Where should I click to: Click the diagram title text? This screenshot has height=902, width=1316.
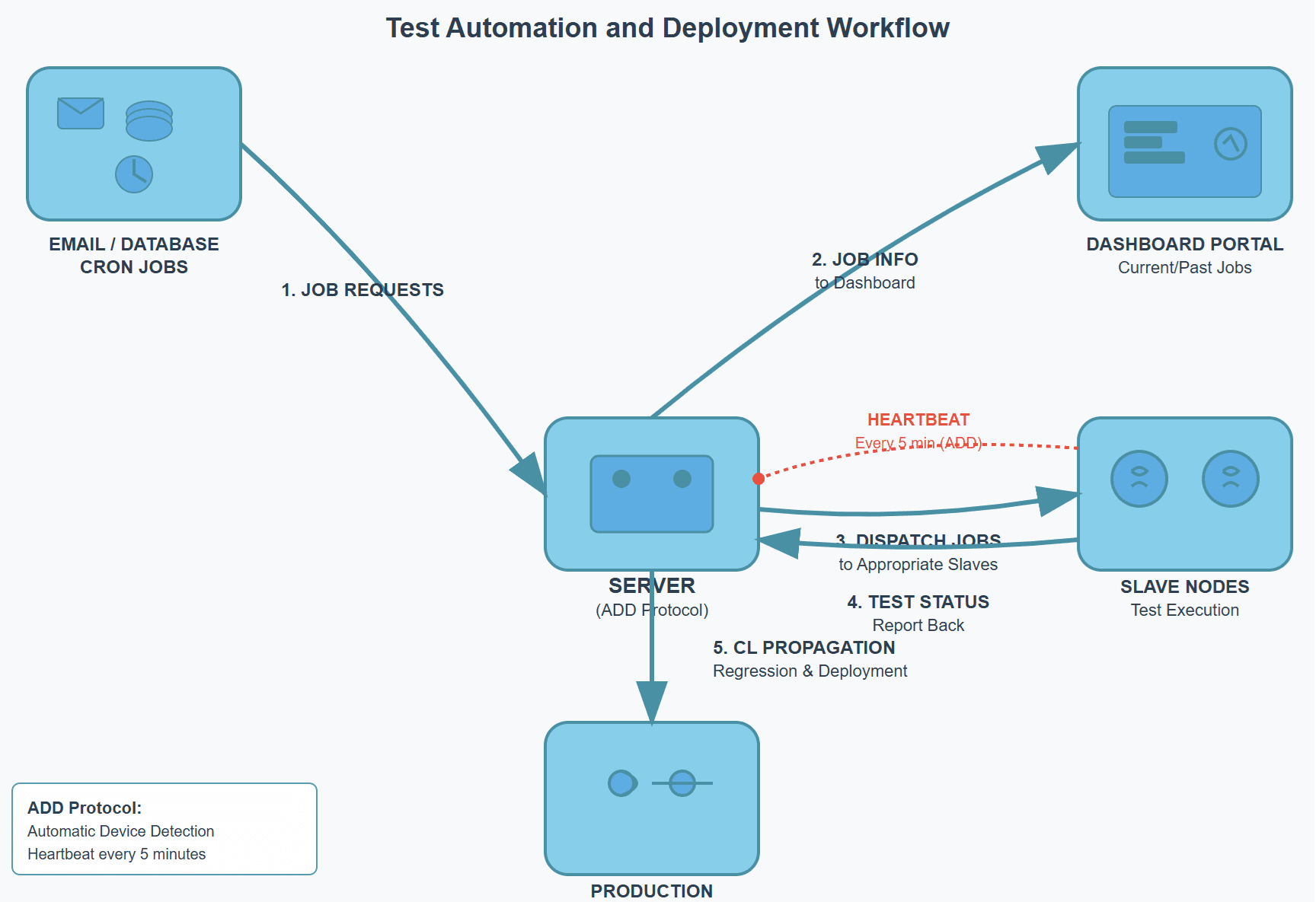(x=668, y=28)
